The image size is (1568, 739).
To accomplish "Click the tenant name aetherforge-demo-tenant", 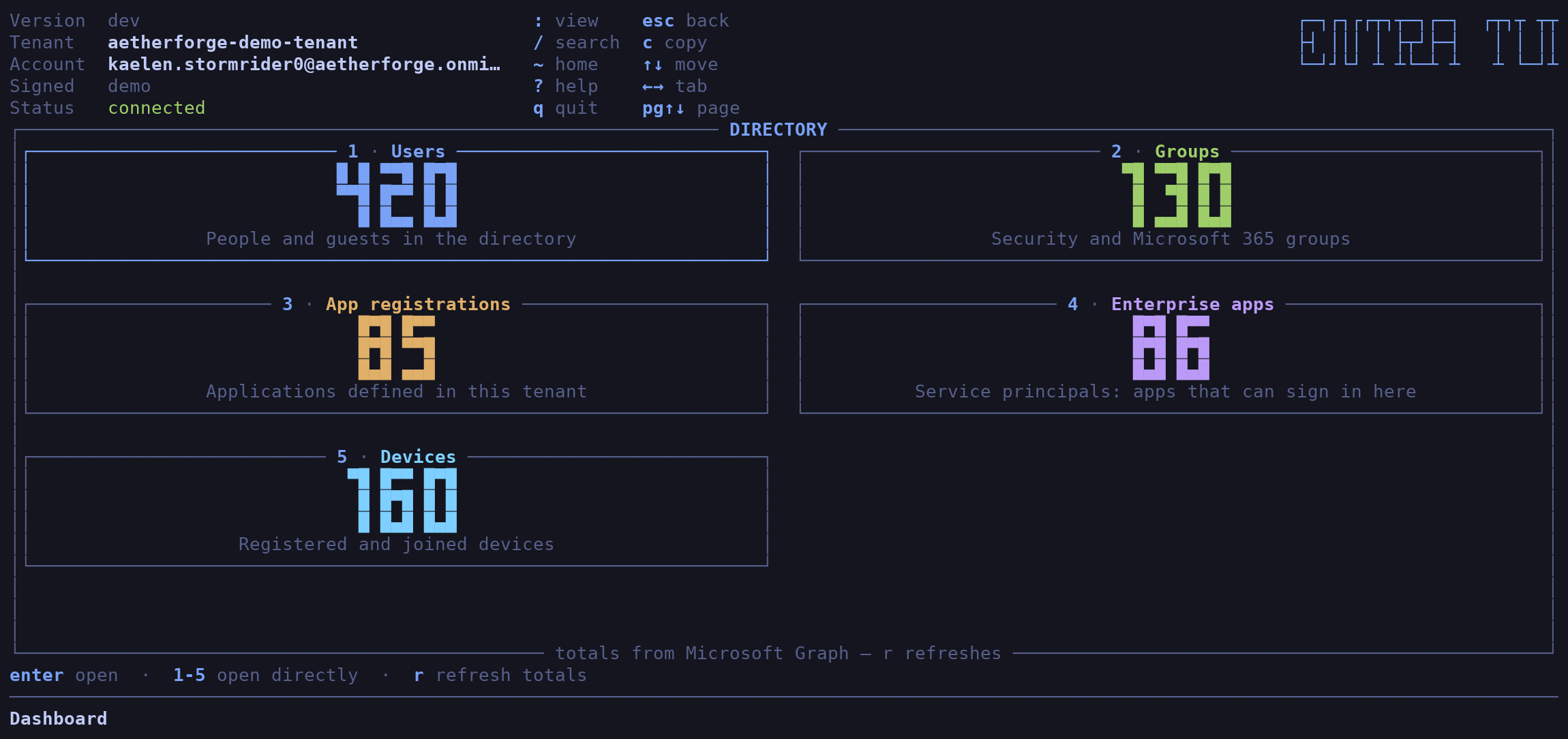I will click(x=233, y=43).
